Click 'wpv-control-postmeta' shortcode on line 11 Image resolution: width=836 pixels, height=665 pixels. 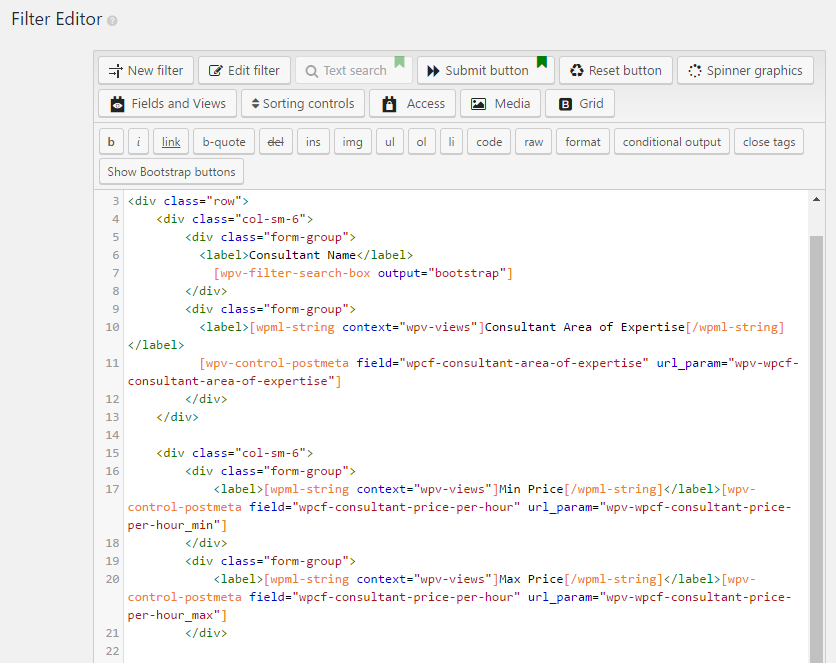click(277, 363)
